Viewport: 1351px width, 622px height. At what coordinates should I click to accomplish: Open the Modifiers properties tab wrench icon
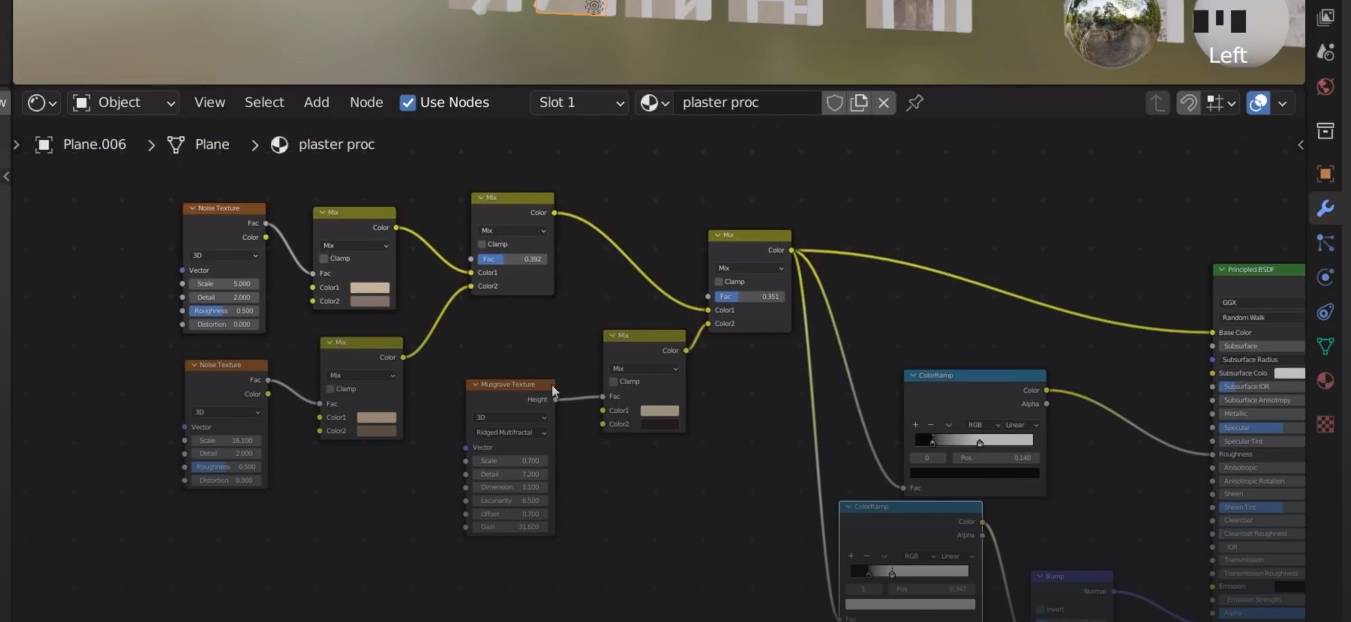(x=1325, y=208)
